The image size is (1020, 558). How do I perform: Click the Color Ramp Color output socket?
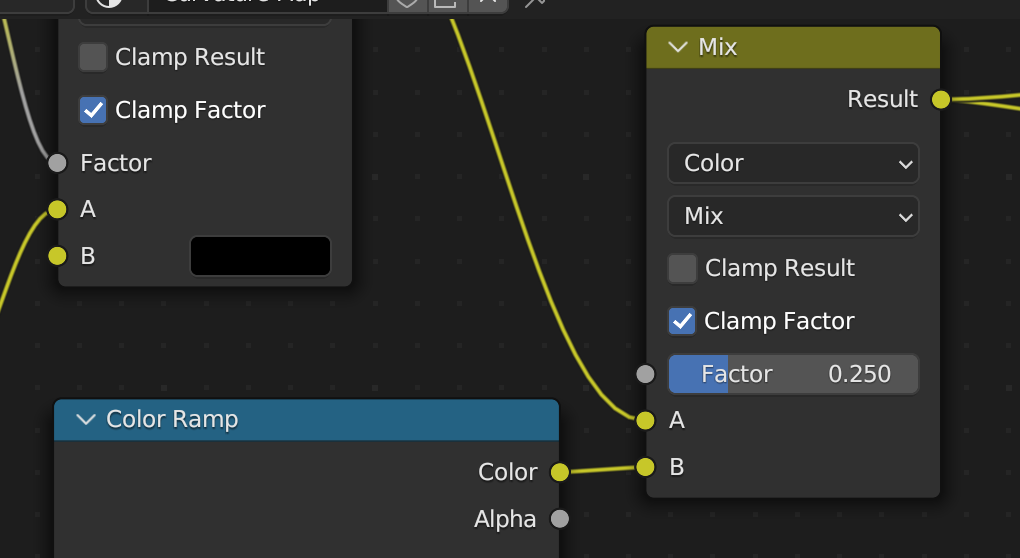click(559, 472)
